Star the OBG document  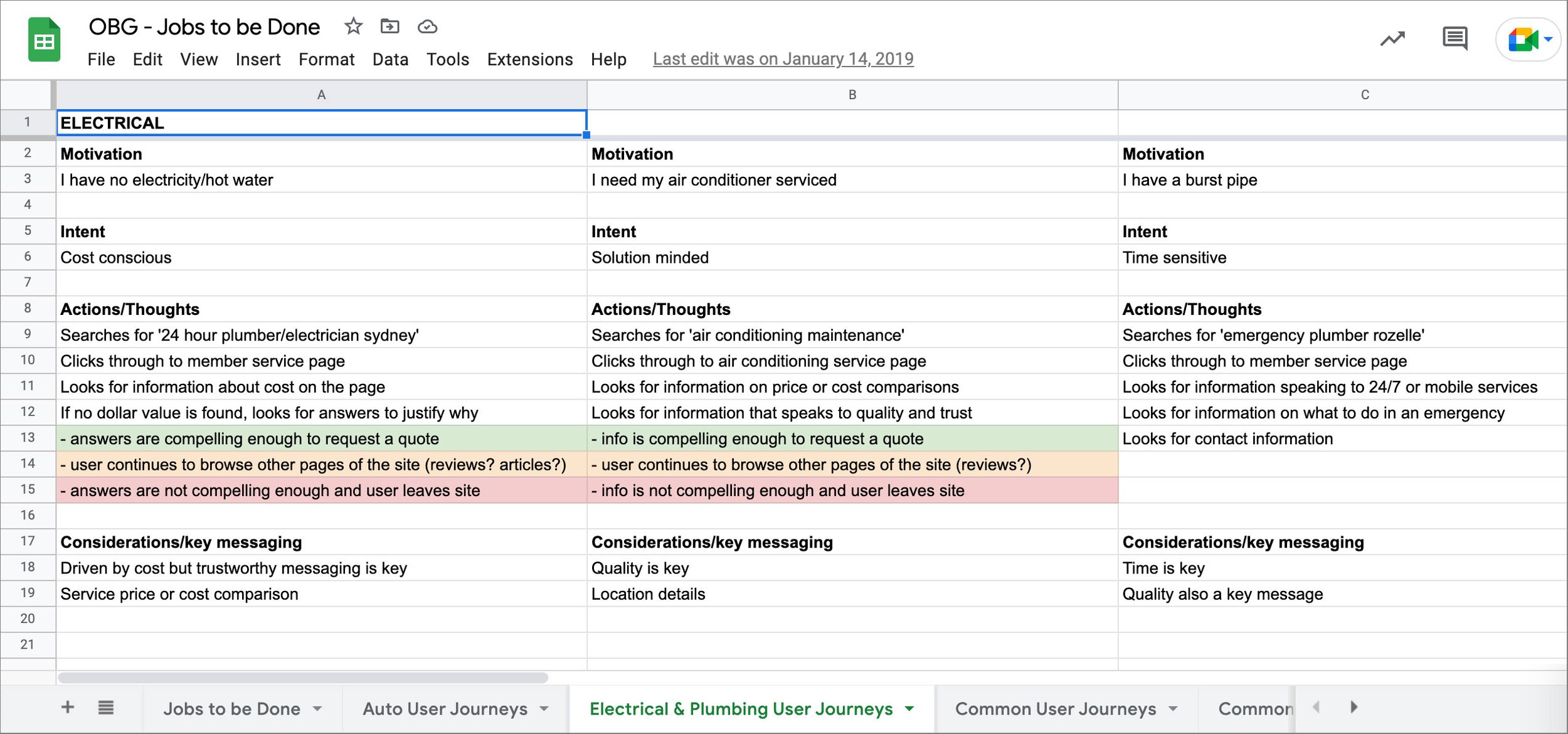pos(353,26)
